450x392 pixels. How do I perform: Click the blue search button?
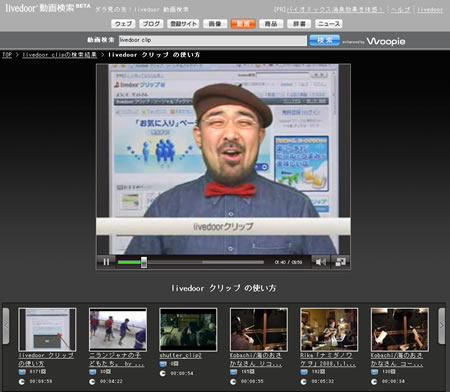pos(324,40)
